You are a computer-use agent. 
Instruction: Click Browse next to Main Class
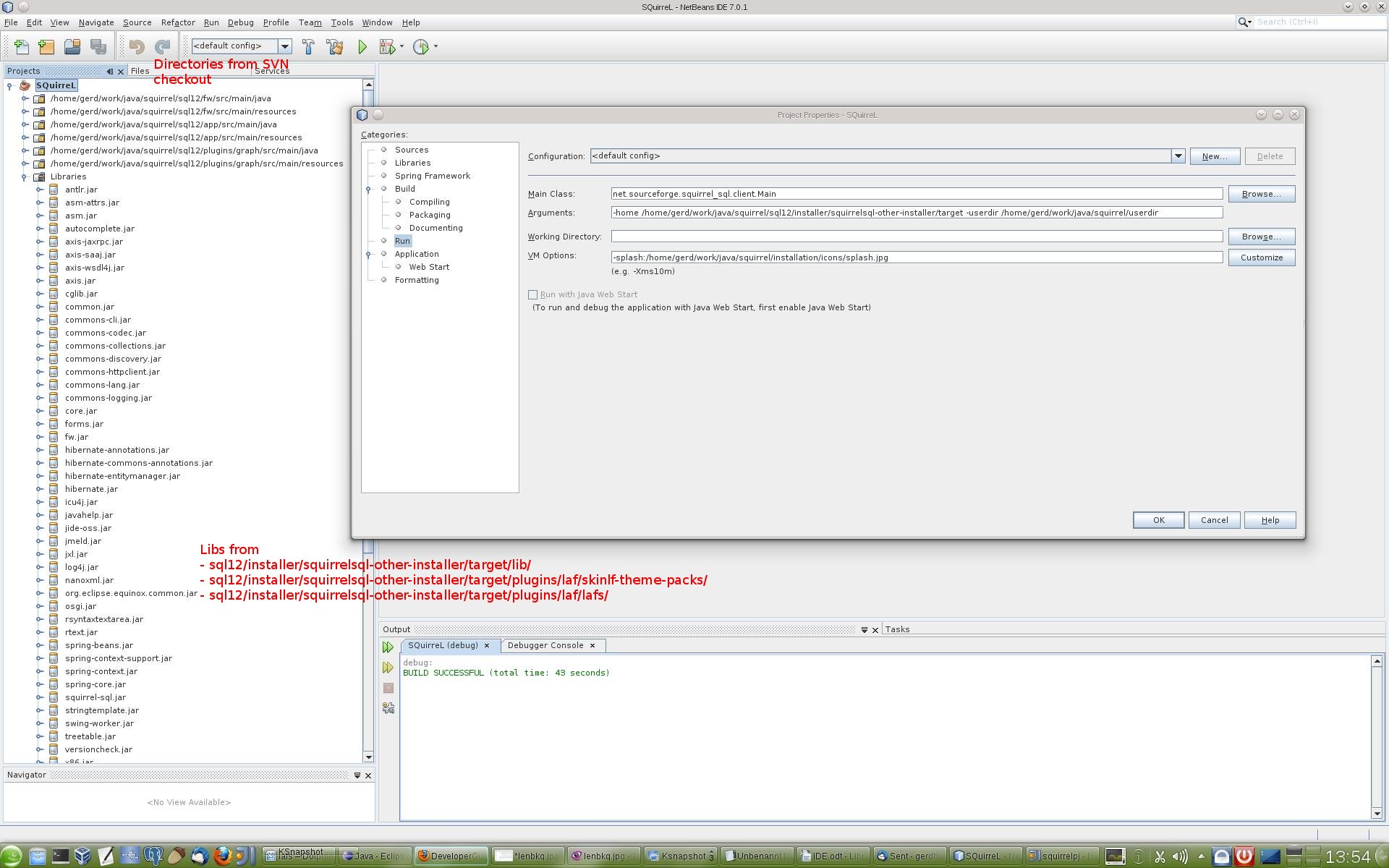coord(1261,193)
